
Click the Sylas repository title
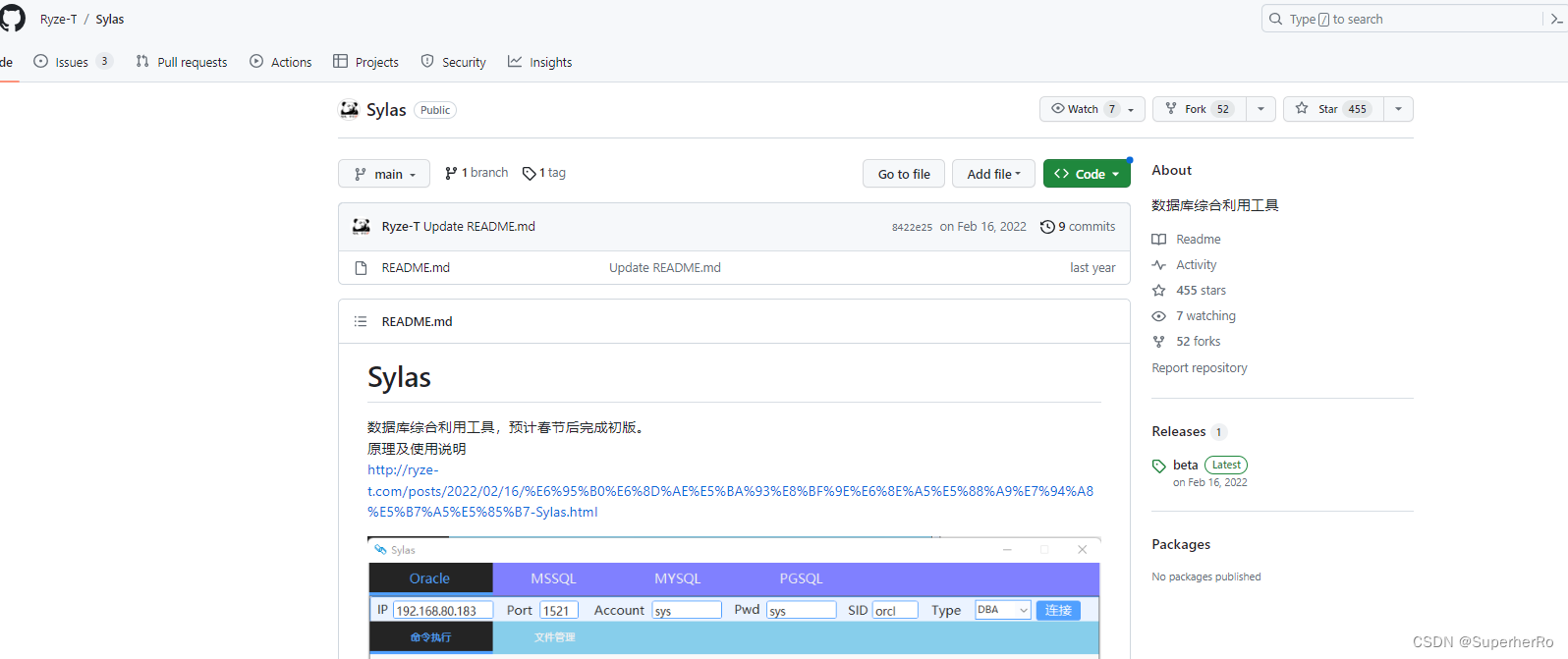pyautogui.click(x=386, y=110)
